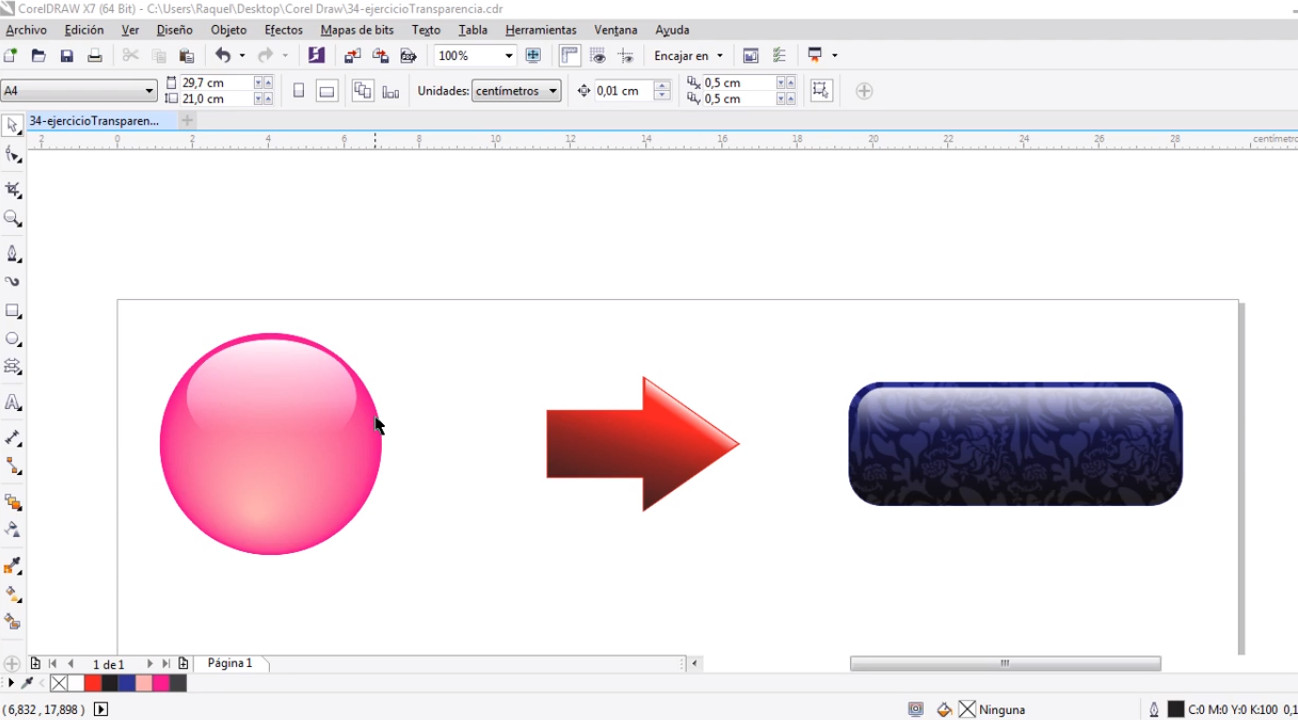Screen dimensions: 1298x720
Task: Select the Ellipse tool
Action: (x=13, y=339)
